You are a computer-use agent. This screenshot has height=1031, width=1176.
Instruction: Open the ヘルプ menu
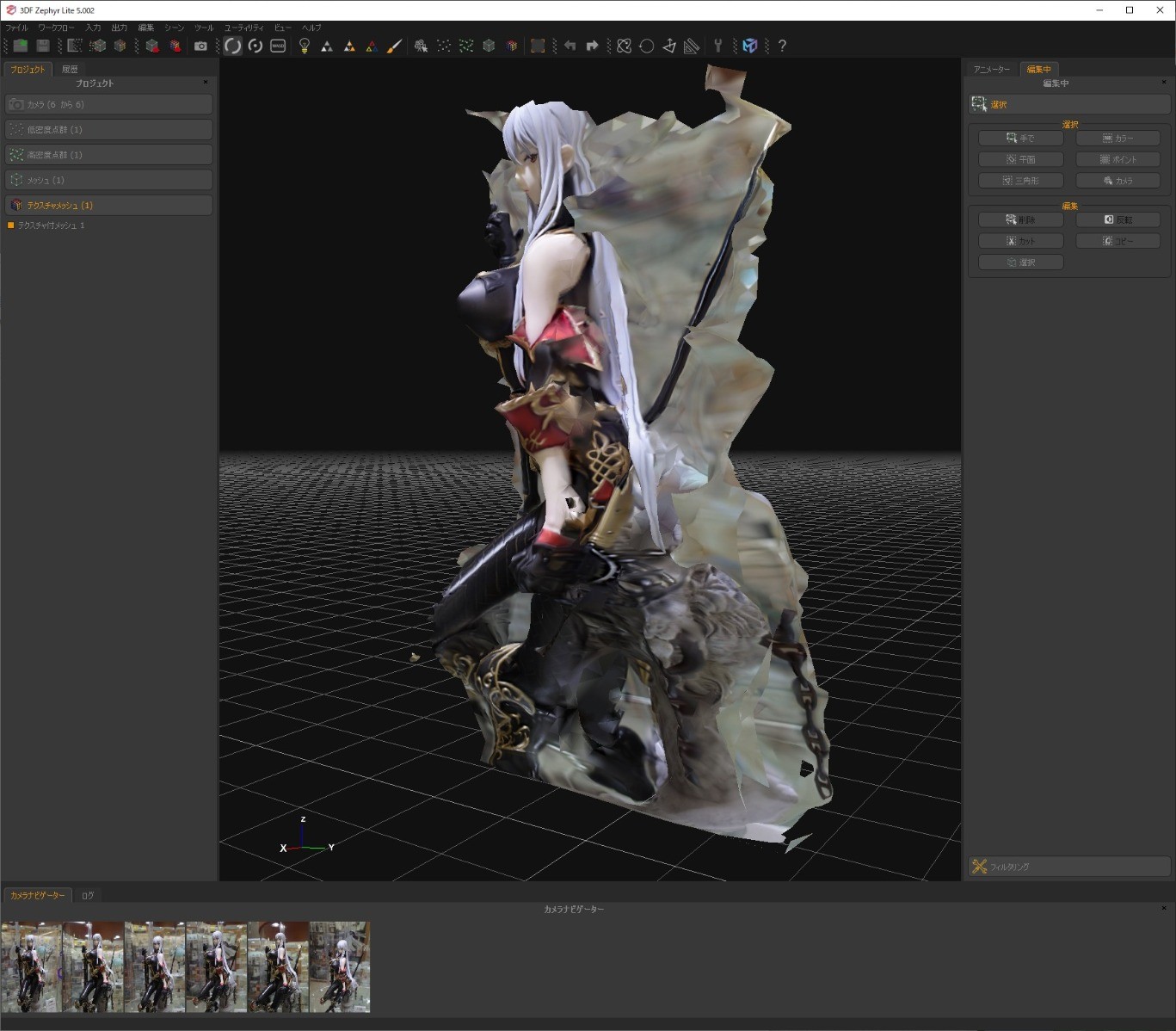[311, 28]
